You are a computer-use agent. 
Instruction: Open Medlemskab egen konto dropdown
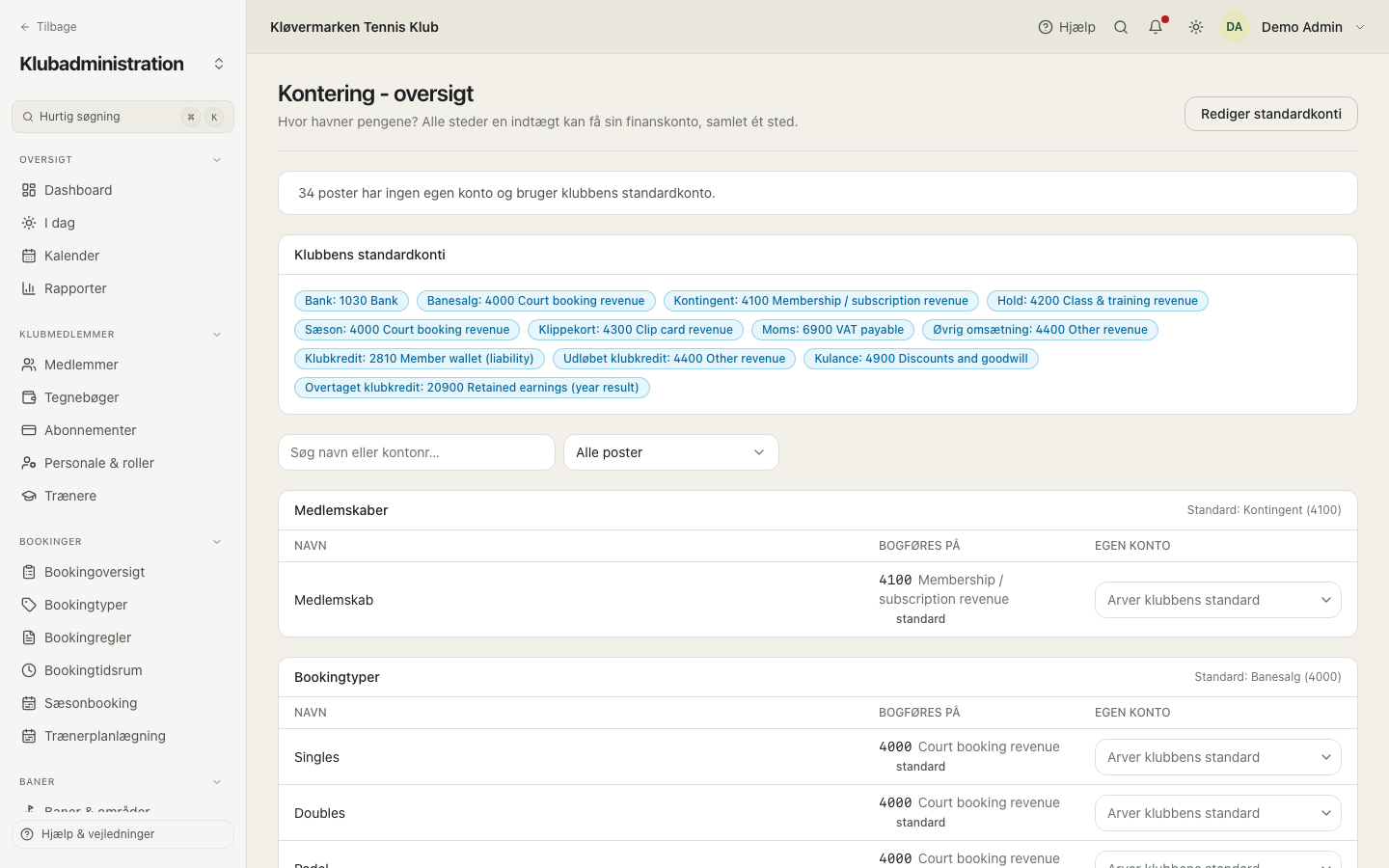(x=1218, y=600)
